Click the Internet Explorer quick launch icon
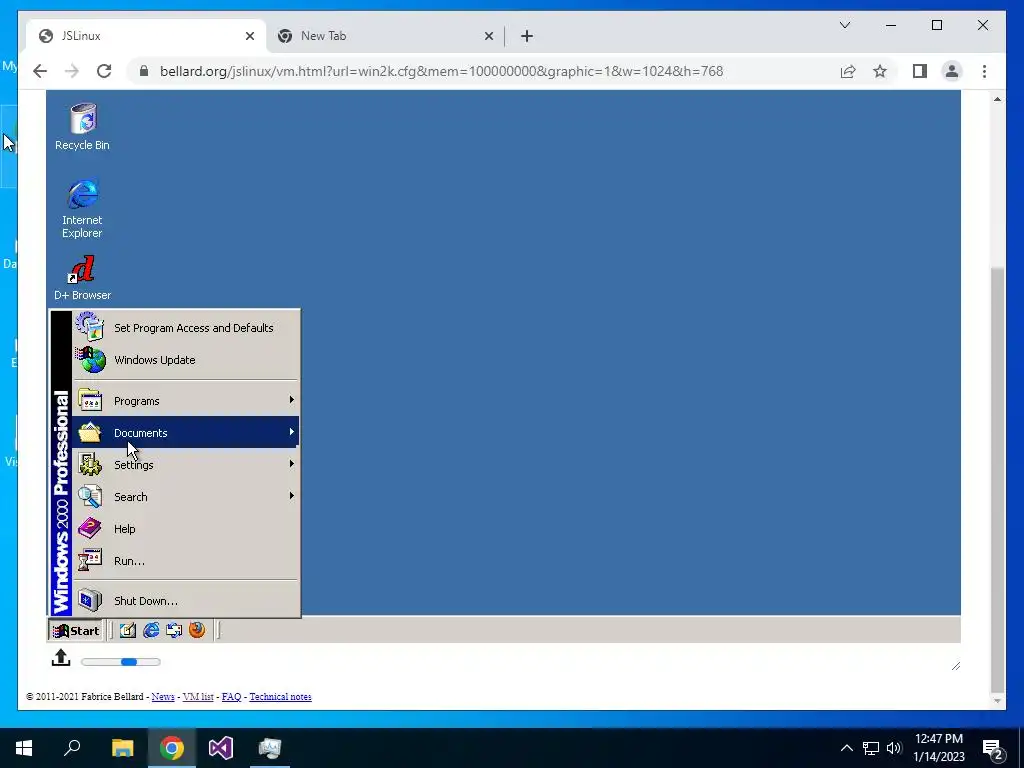The height and width of the screenshot is (768, 1024). [151, 630]
